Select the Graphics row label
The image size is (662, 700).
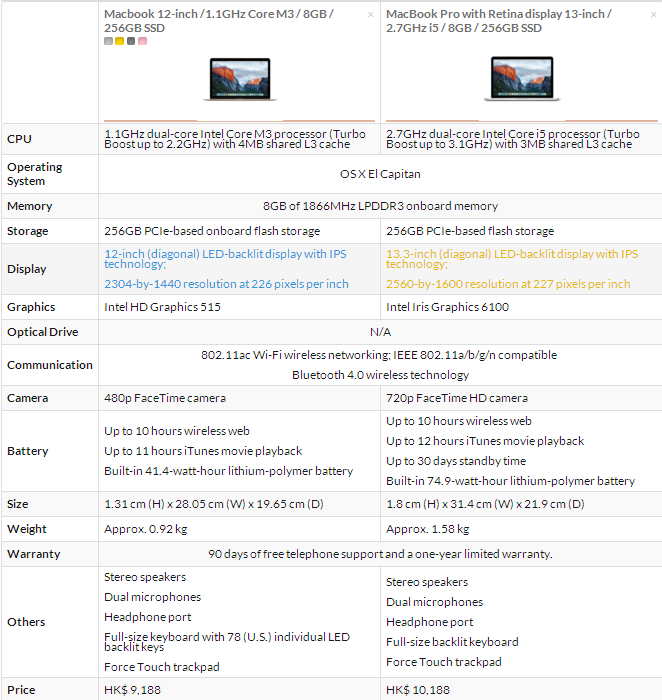click(31, 307)
